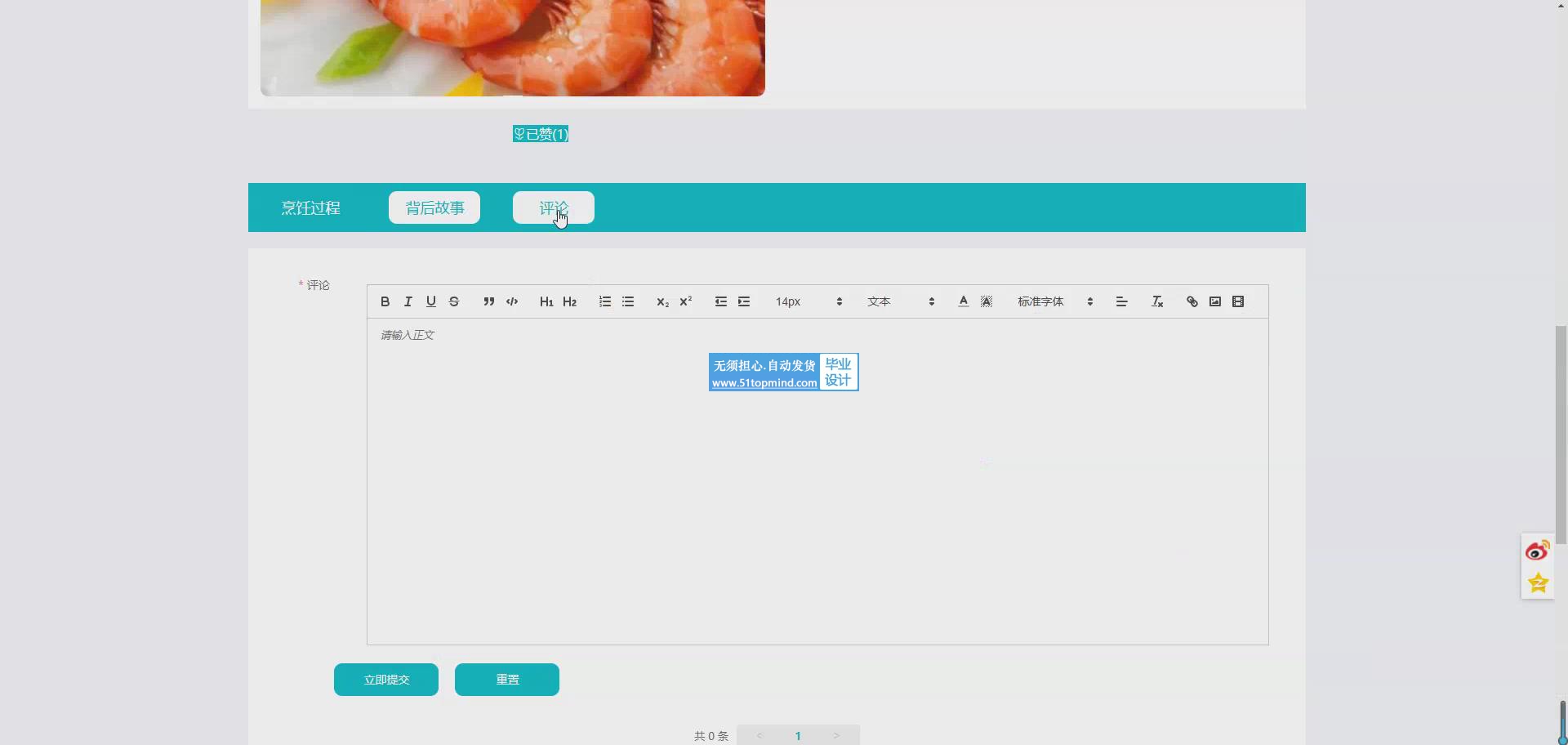The width and height of the screenshot is (1568, 745).
Task: Toggle underline text formatting
Action: click(430, 301)
